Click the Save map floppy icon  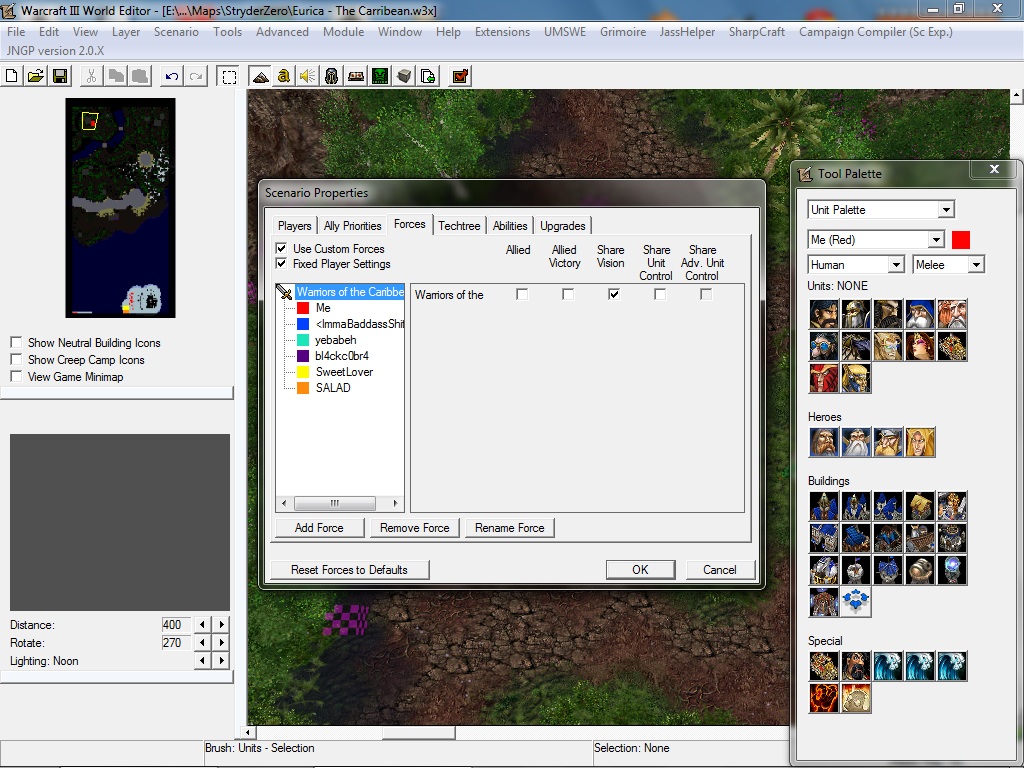point(60,76)
